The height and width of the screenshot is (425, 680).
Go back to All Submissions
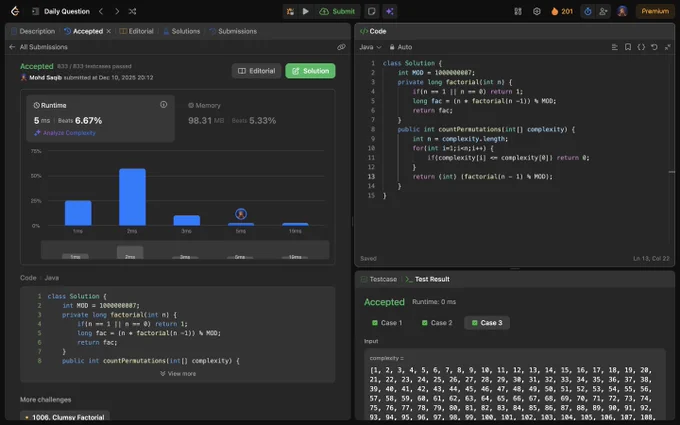click(x=38, y=47)
